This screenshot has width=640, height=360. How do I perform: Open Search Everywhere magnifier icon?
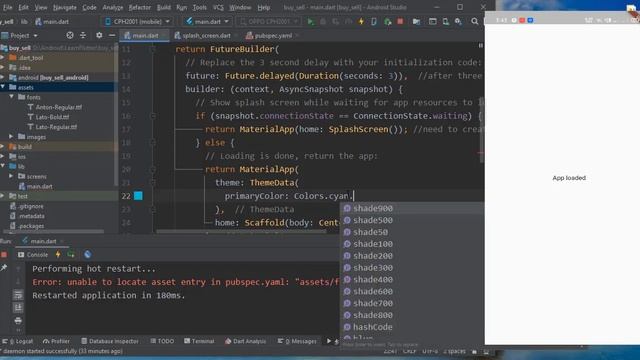pyautogui.click(x=474, y=22)
